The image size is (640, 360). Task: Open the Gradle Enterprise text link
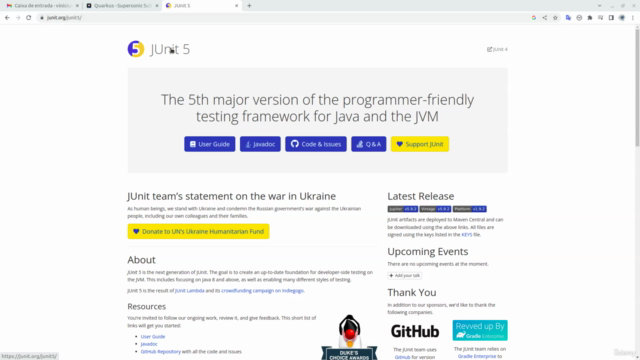coord(477,356)
